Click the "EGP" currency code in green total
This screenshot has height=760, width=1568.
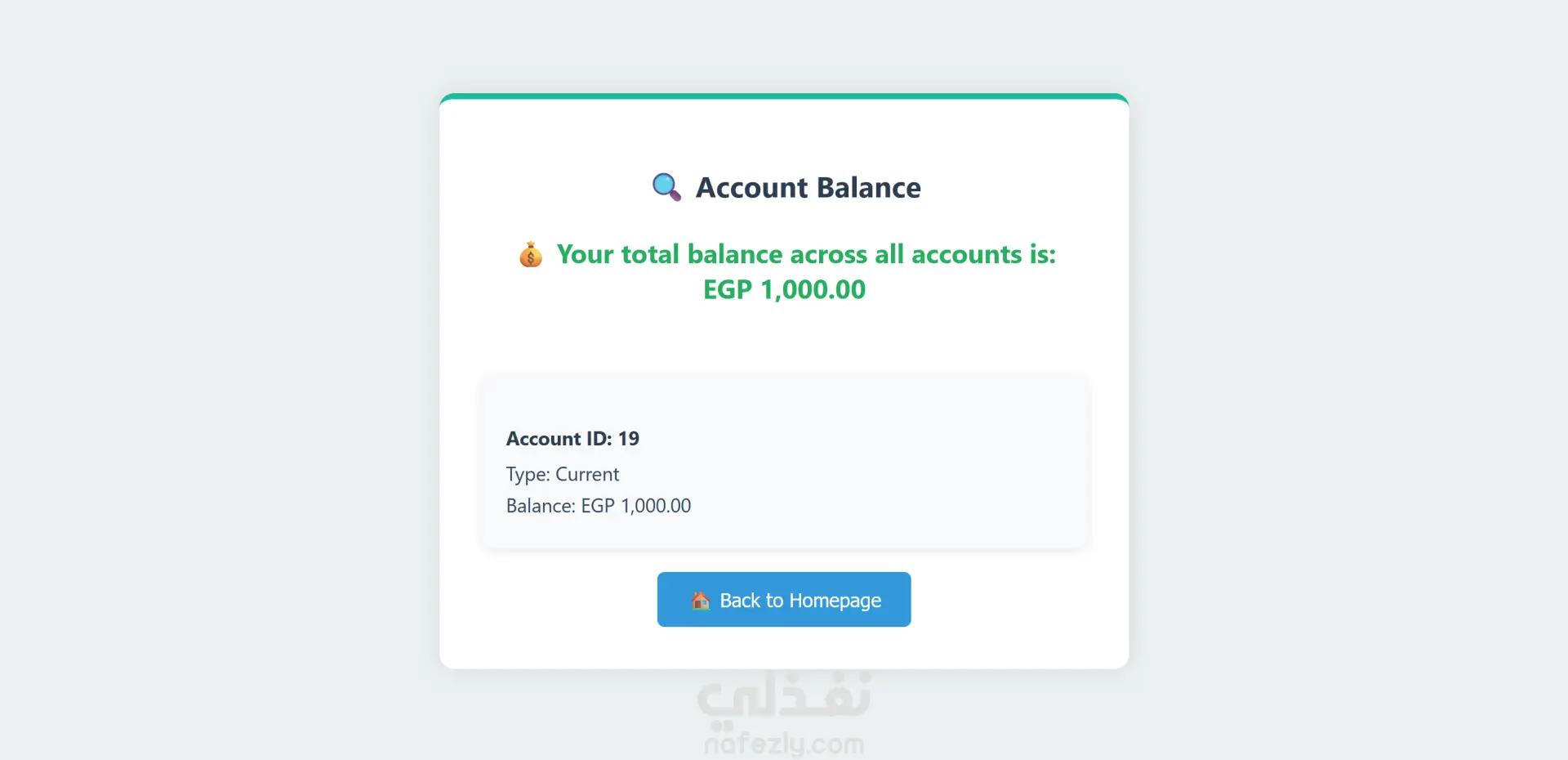[x=727, y=290]
